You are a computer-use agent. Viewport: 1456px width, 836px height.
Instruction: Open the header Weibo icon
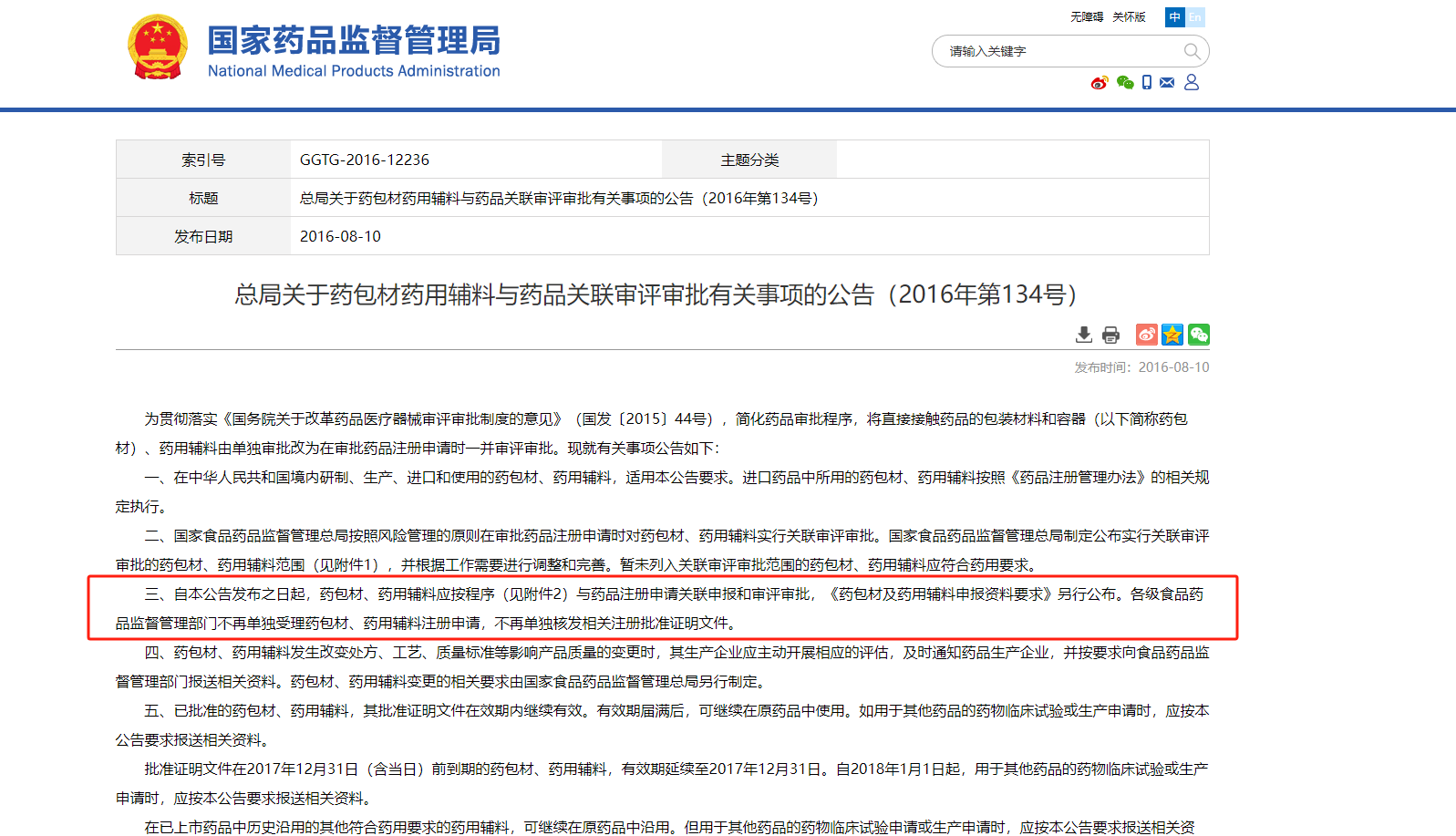pyautogui.click(x=1100, y=83)
